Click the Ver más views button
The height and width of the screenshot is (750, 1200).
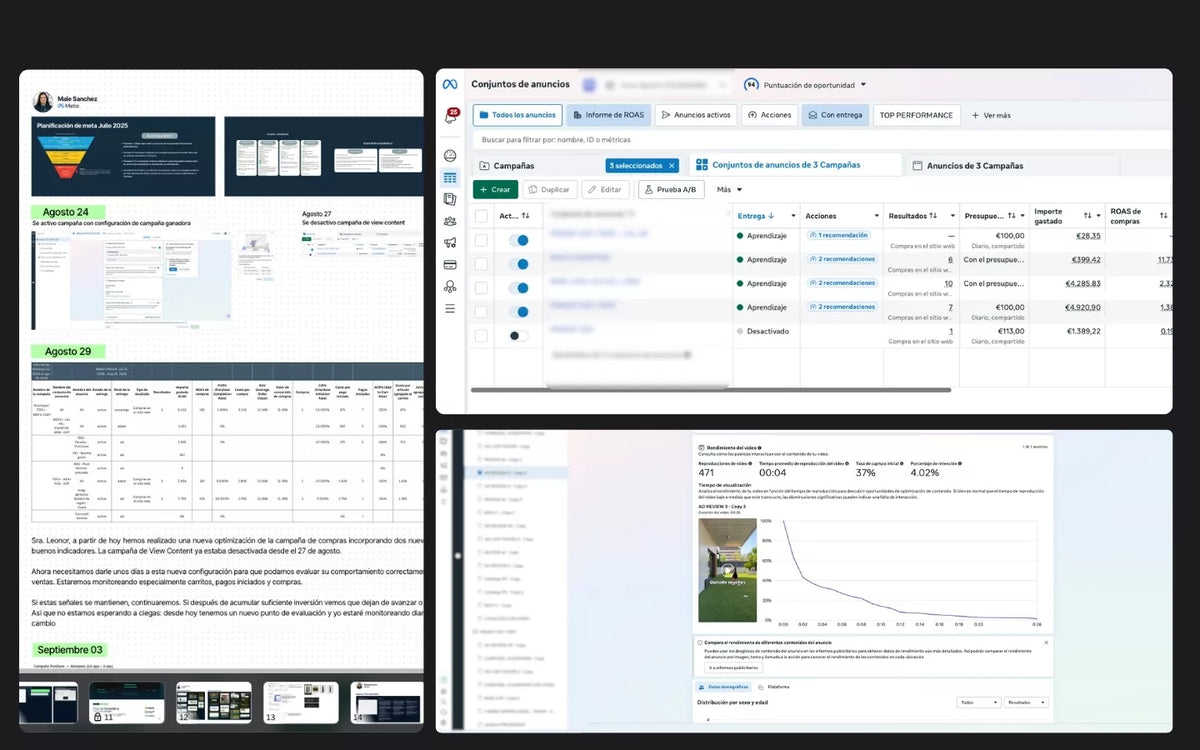990,115
